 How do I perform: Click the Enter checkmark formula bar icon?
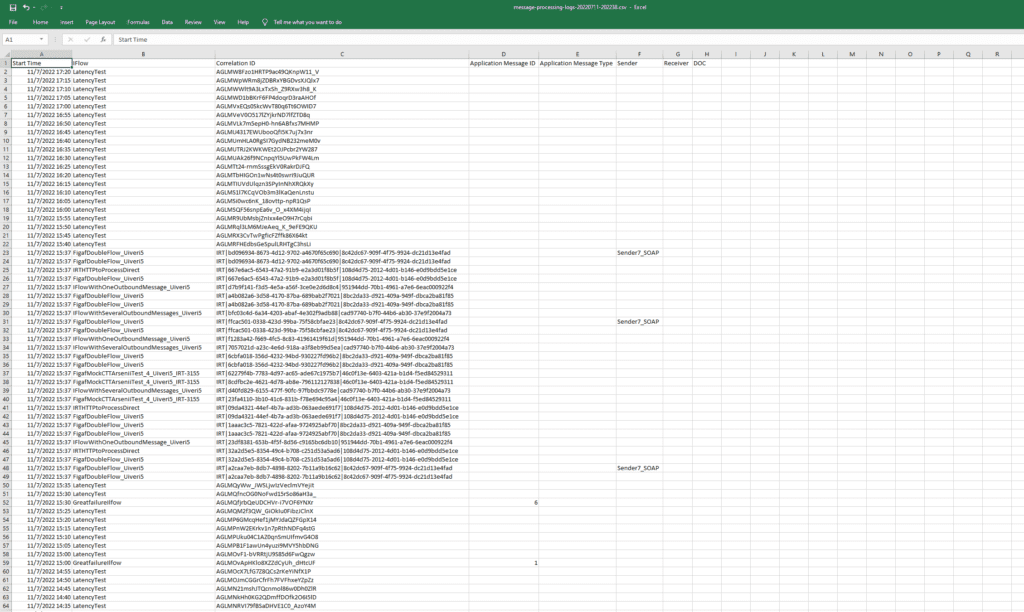(x=87, y=40)
